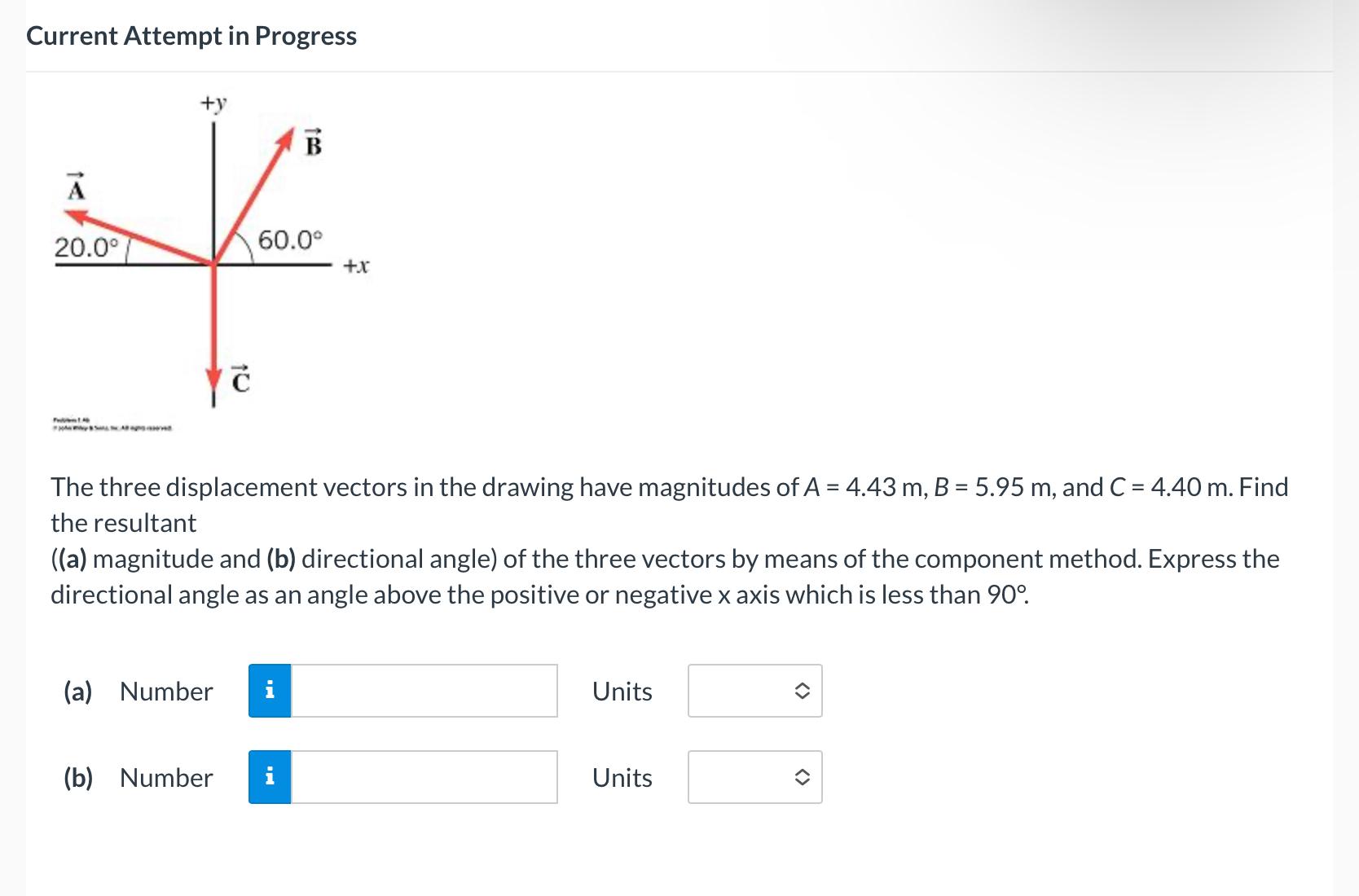The height and width of the screenshot is (896, 1359).
Task: Click inside the part (b) Number field
Action: pos(424,777)
